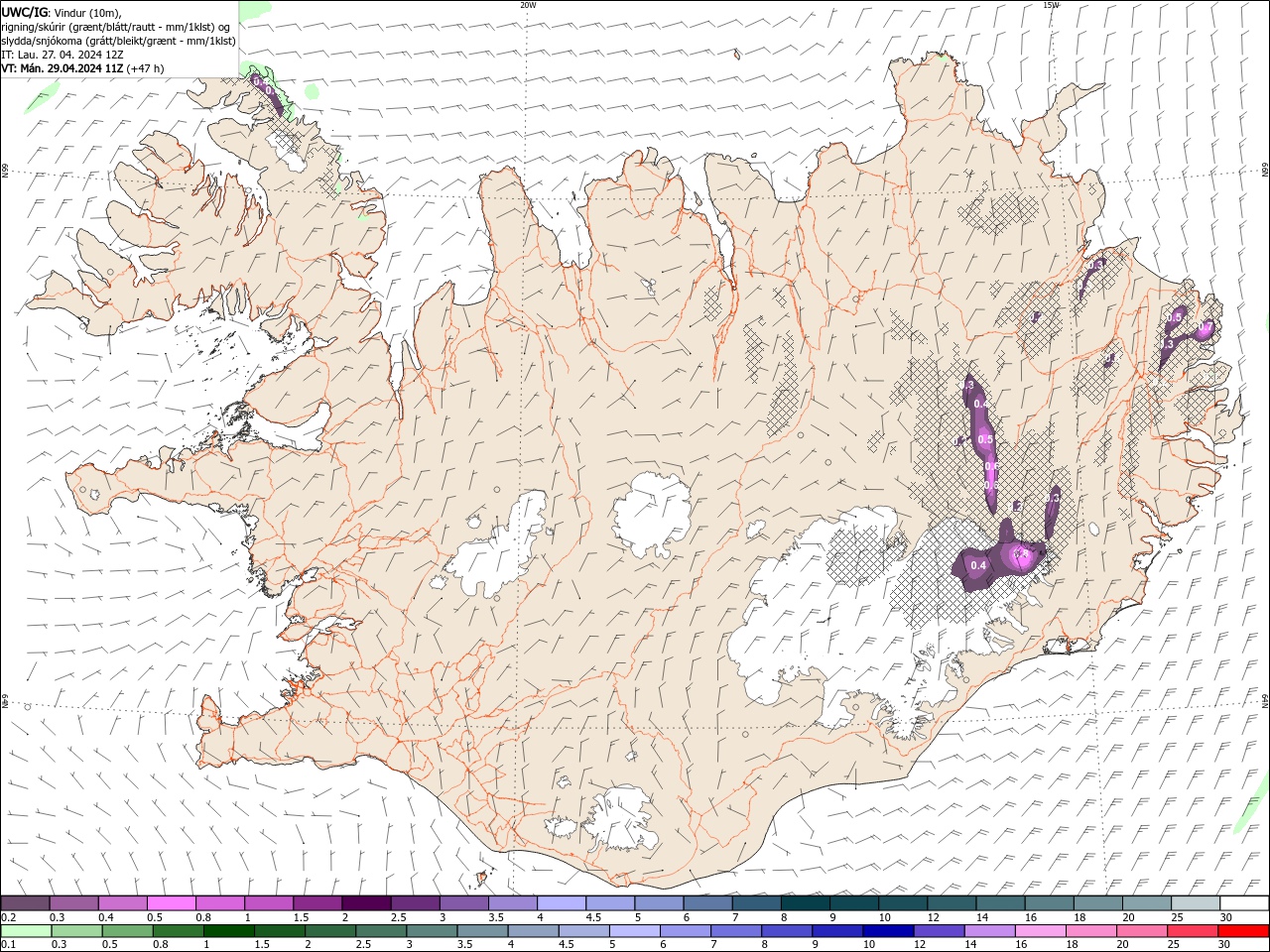Click the '20W' longitude label
This screenshot has height=952, width=1270.
(x=528, y=5)
